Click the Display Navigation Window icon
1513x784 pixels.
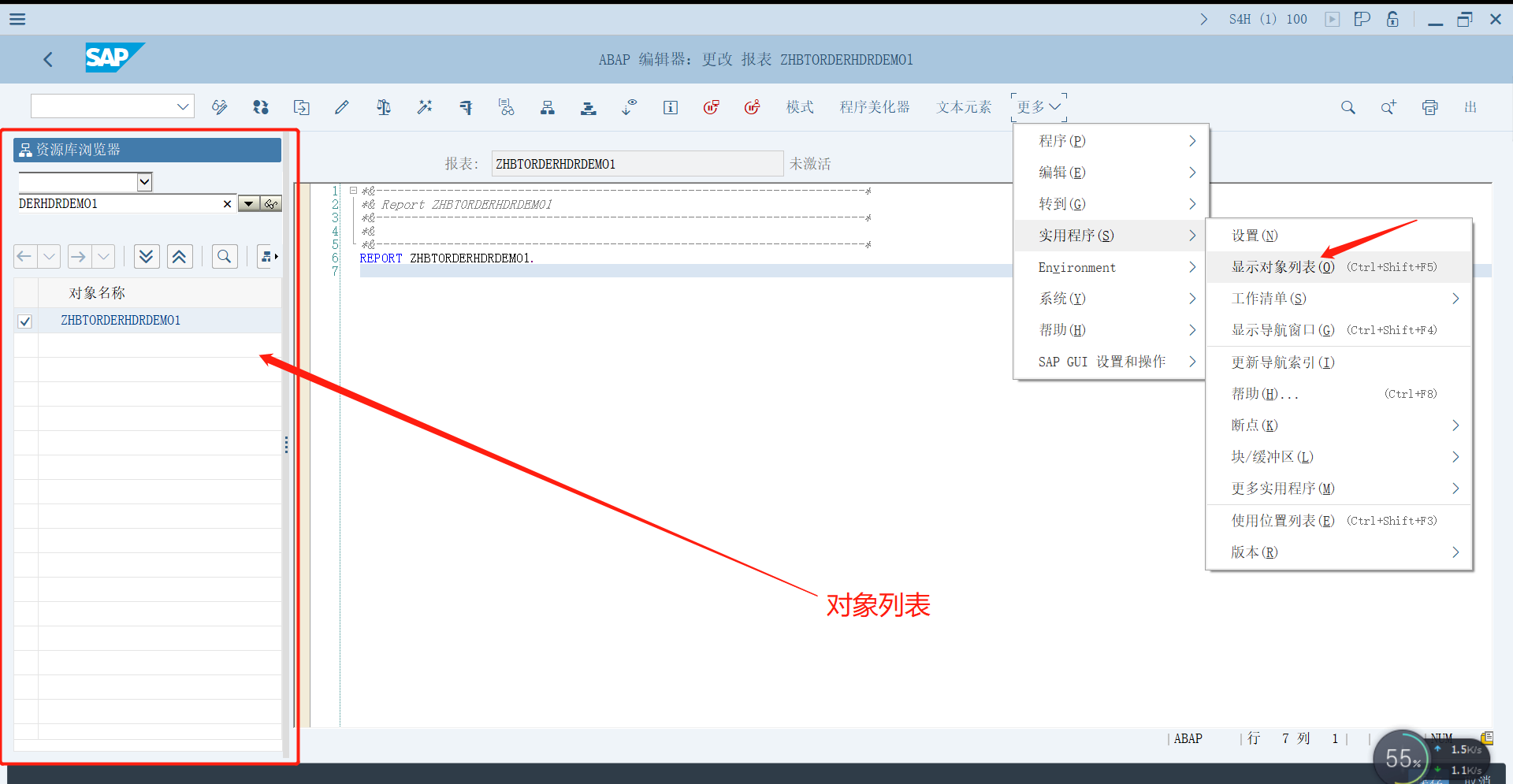pyautogui.click(x=589, y=107)
